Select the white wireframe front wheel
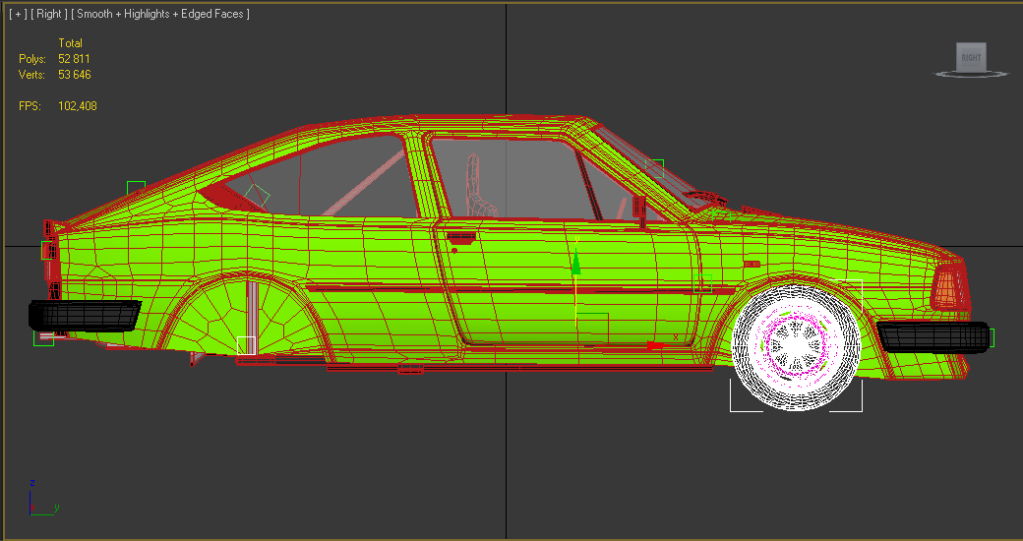1023x541 pixels. [797, 346]
